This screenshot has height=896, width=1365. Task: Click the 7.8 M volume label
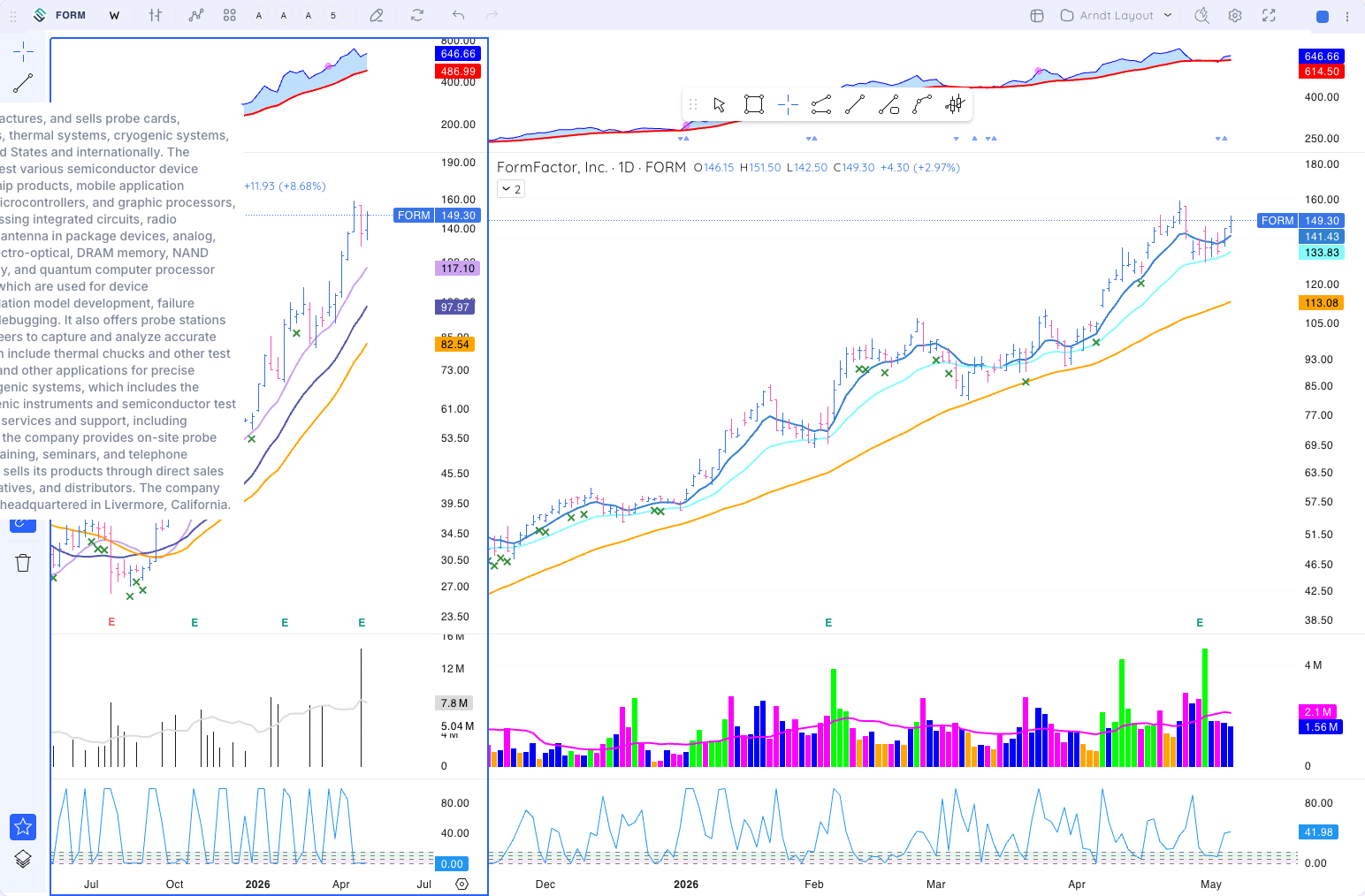(x=454, y=703)
